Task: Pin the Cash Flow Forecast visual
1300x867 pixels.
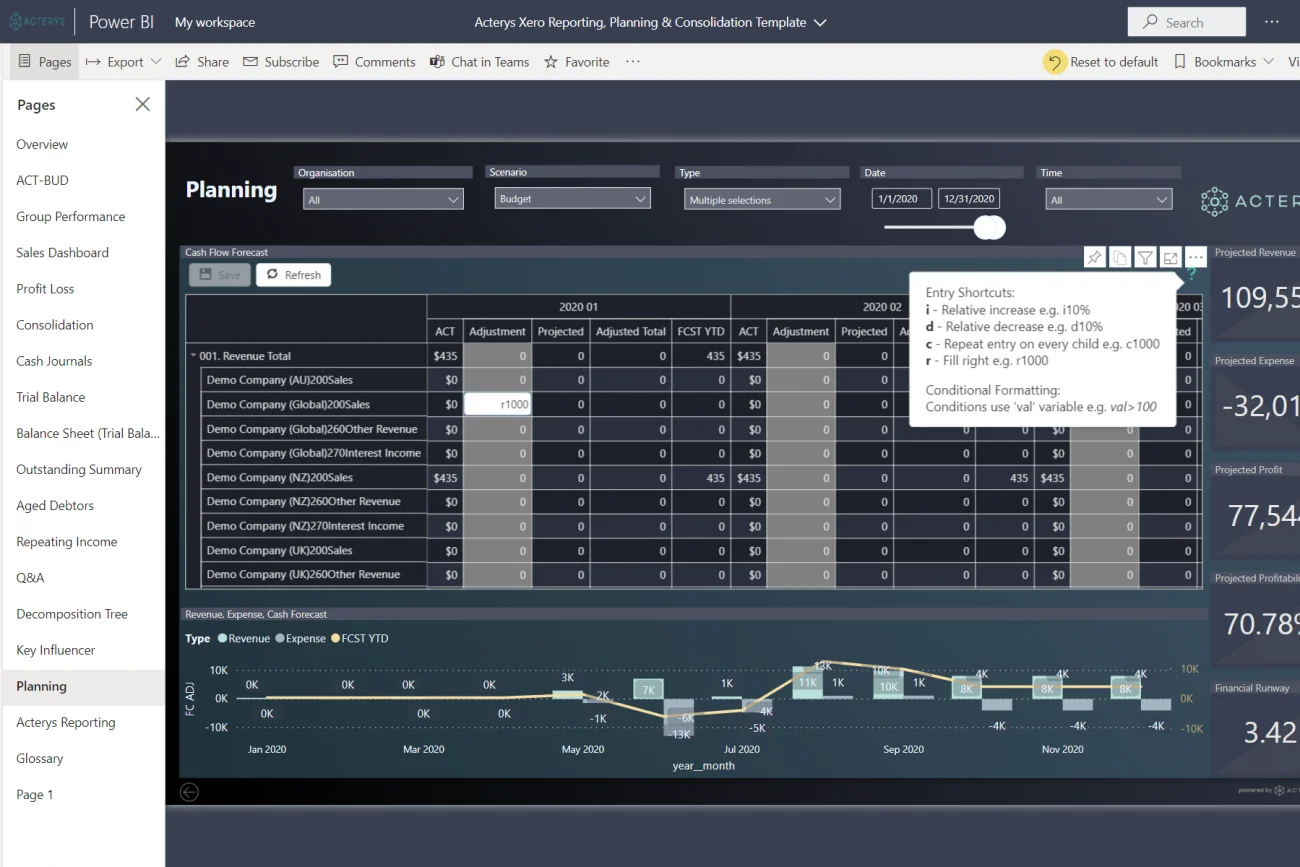Action: click(x=1094, y=258)
